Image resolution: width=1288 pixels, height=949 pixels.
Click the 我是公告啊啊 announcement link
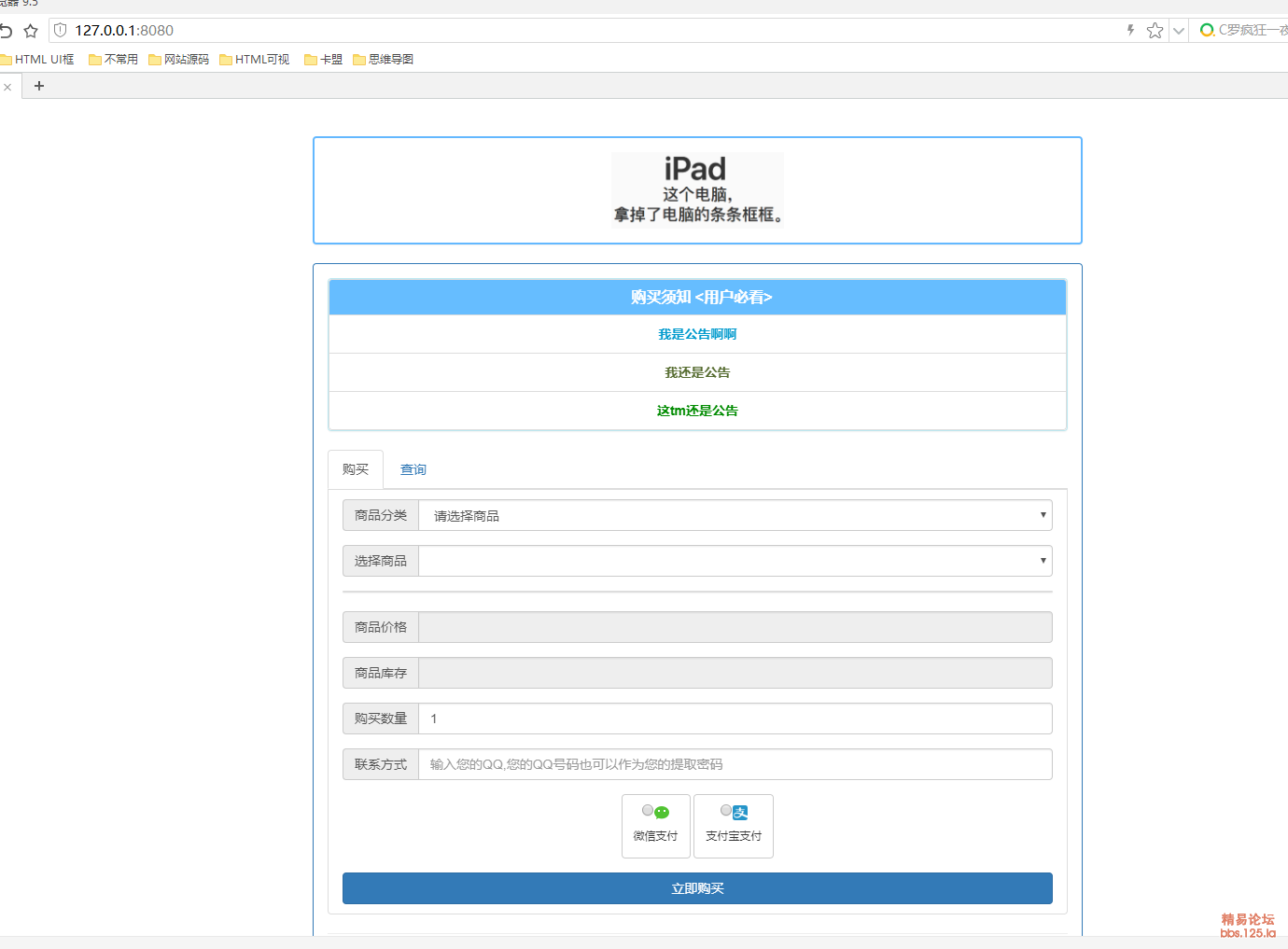point(697,334)
